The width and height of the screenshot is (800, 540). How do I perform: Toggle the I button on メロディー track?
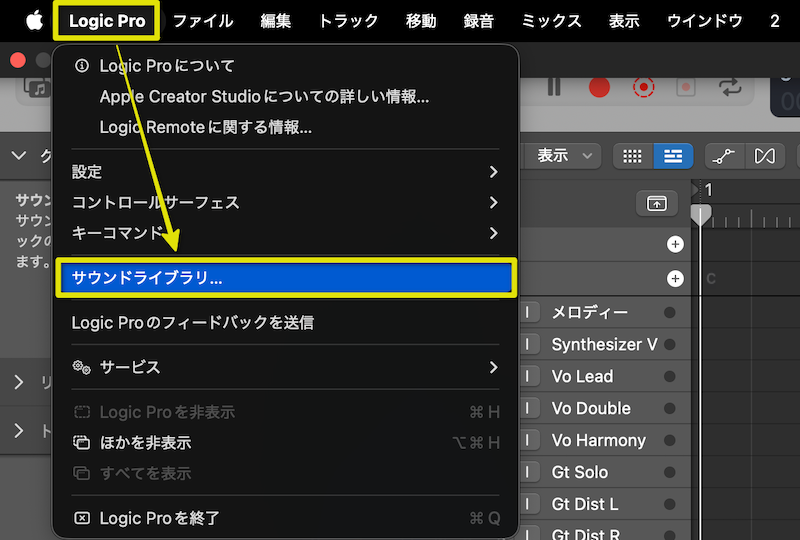coord(528,312)
